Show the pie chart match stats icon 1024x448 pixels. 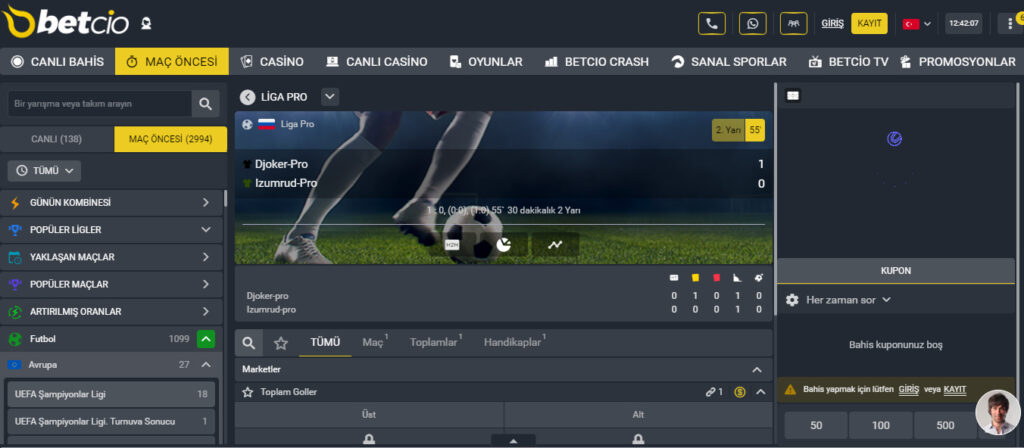point(504,245)
